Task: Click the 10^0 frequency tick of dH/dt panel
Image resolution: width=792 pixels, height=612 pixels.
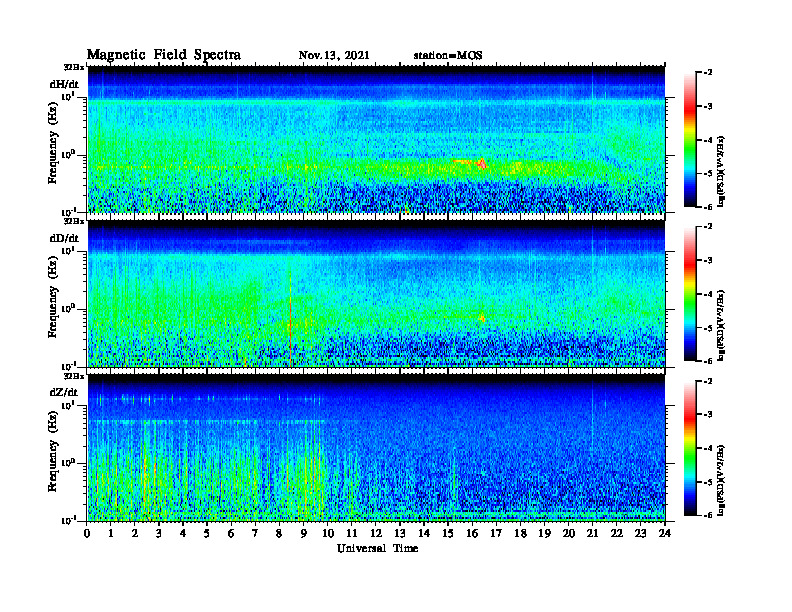Action: 68,155
